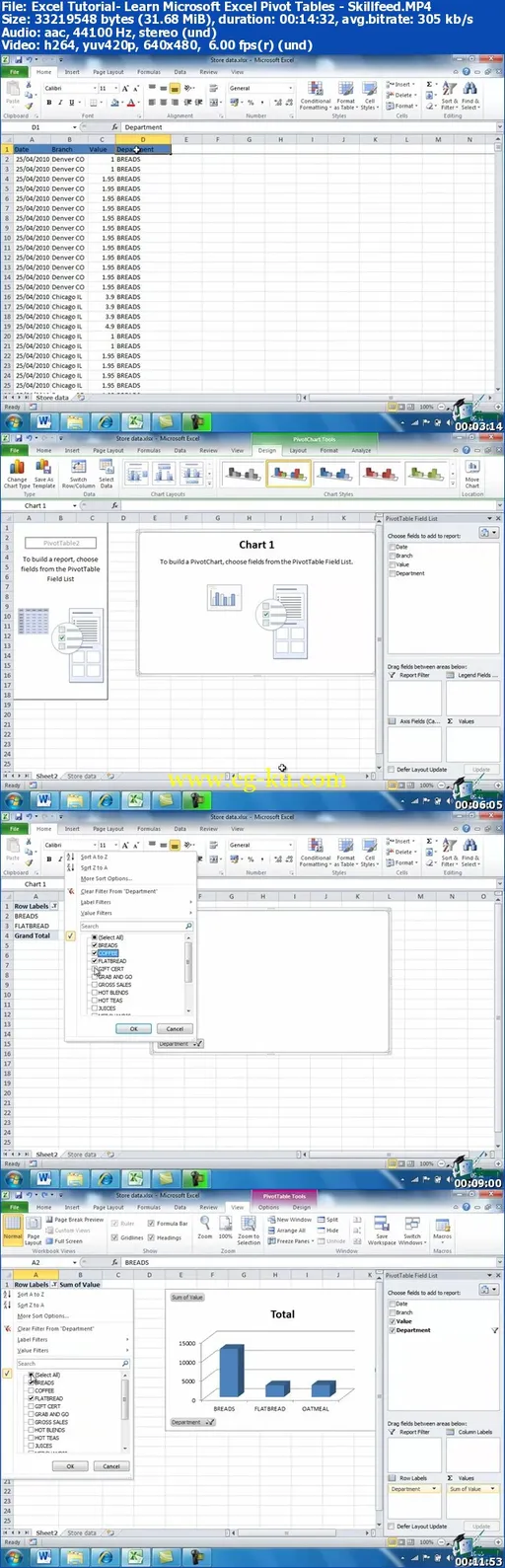Click Internet Explorer taskbar icon in 00:03:14 frame
Viewport: 505px width, 1568px height.
pyautogui.click(x=104, y=421)
